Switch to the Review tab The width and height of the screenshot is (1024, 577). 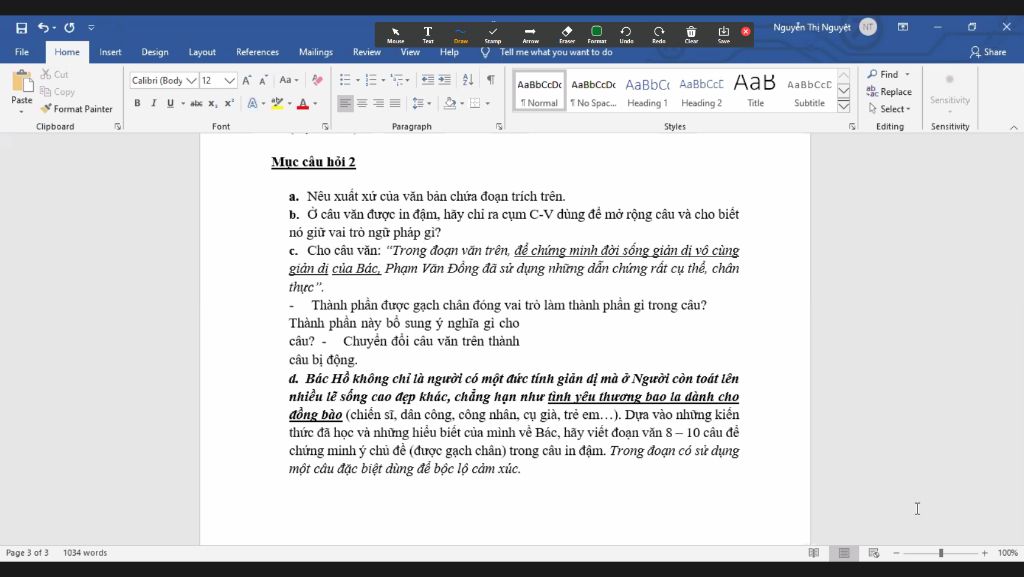[366, 52]
